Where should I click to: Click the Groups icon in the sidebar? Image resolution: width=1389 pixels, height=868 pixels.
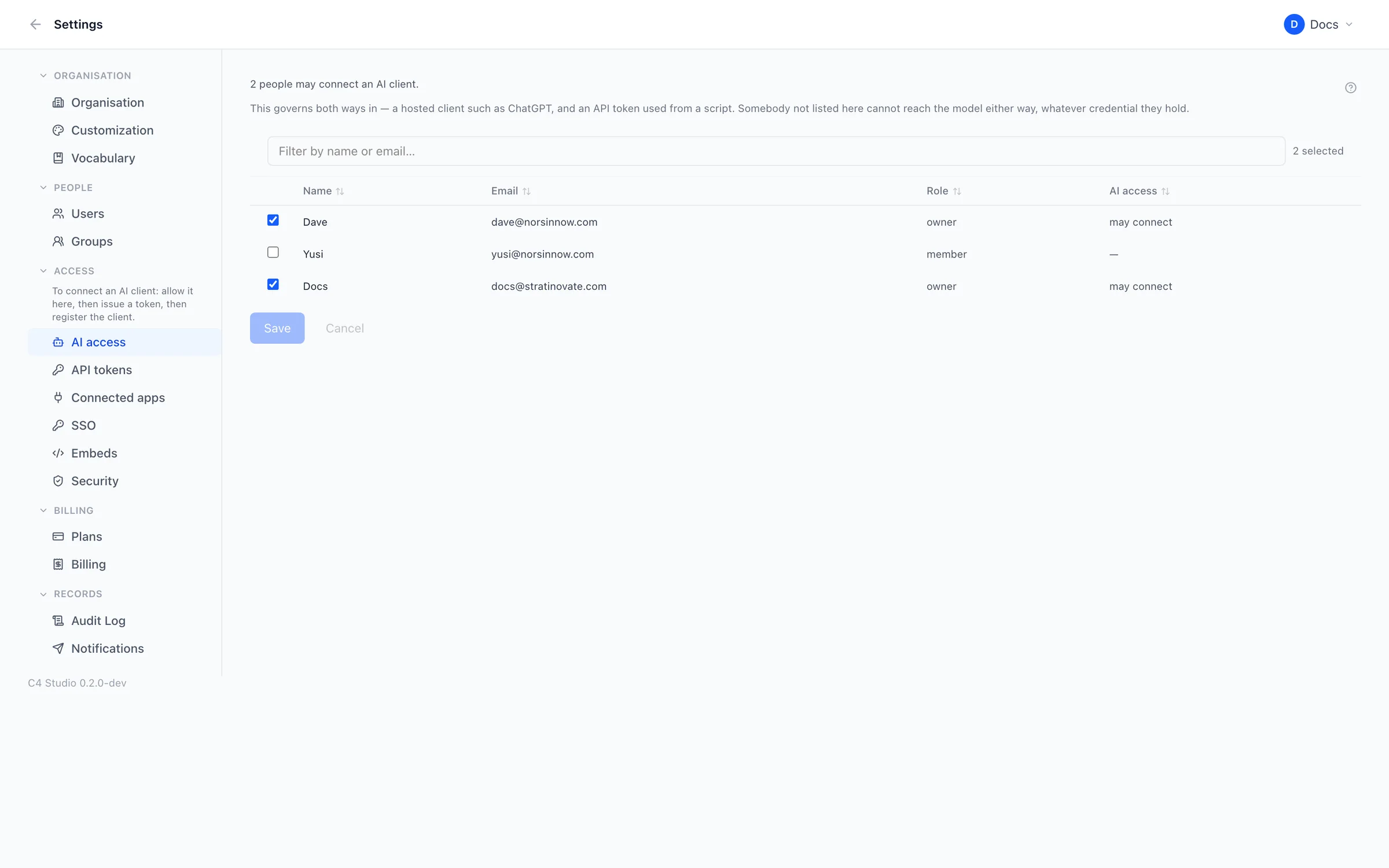(x=58, y=241)
